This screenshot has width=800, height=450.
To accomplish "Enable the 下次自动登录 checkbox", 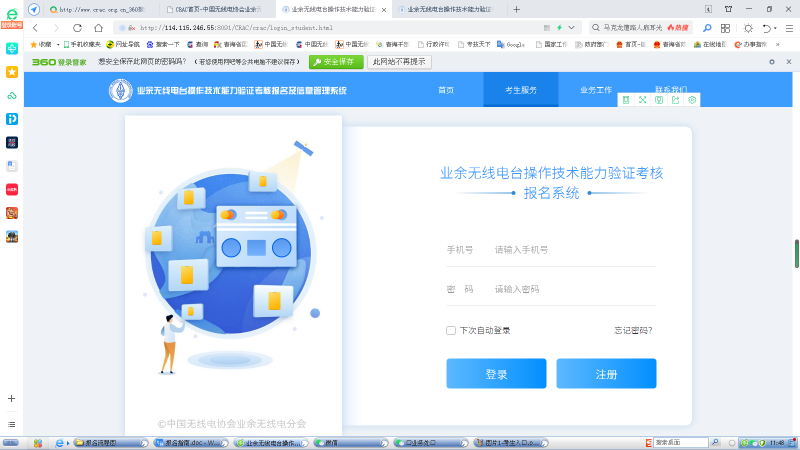I will pyautogui.click(x=451, y=330).
